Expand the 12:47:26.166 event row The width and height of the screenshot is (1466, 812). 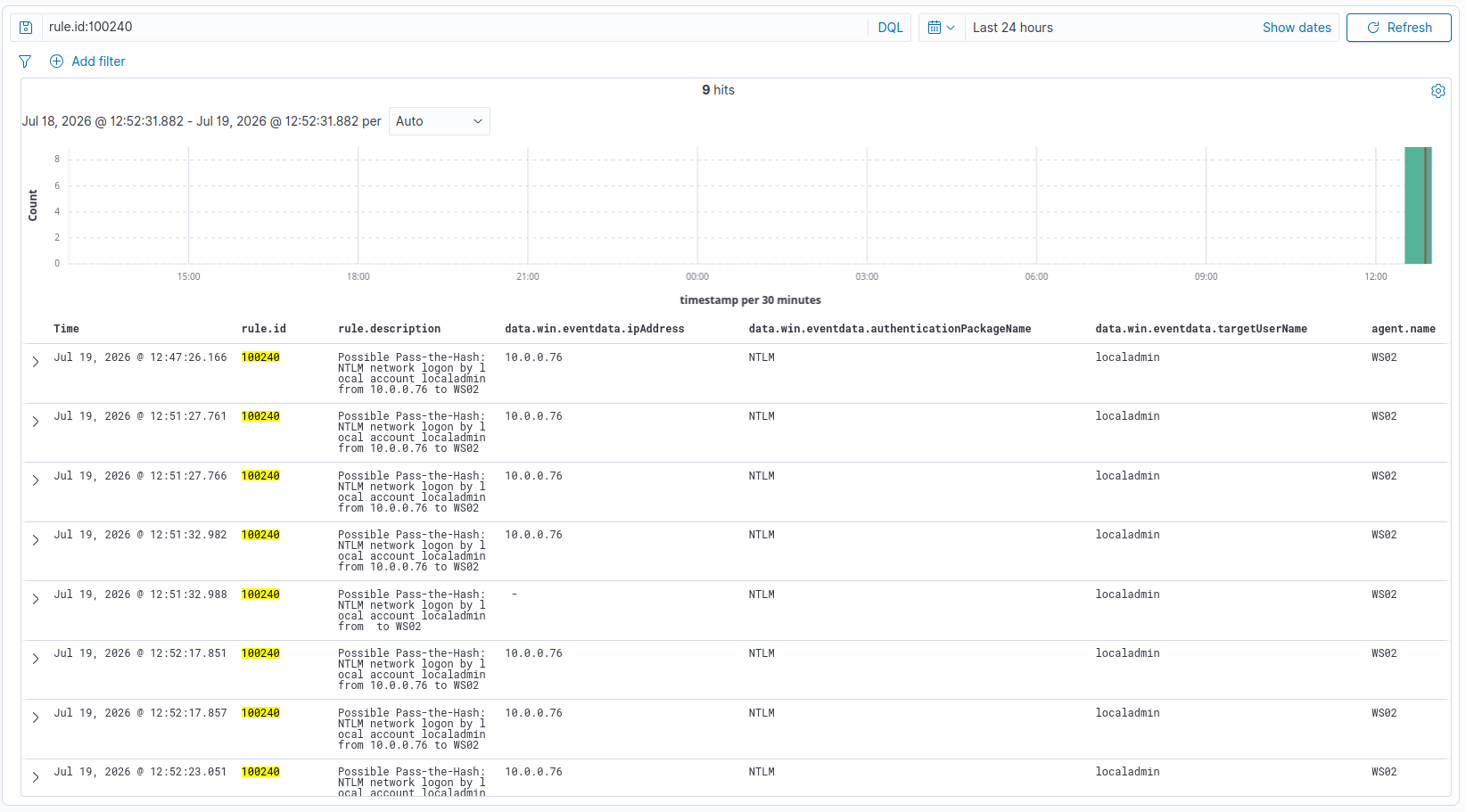coord(36,362)
